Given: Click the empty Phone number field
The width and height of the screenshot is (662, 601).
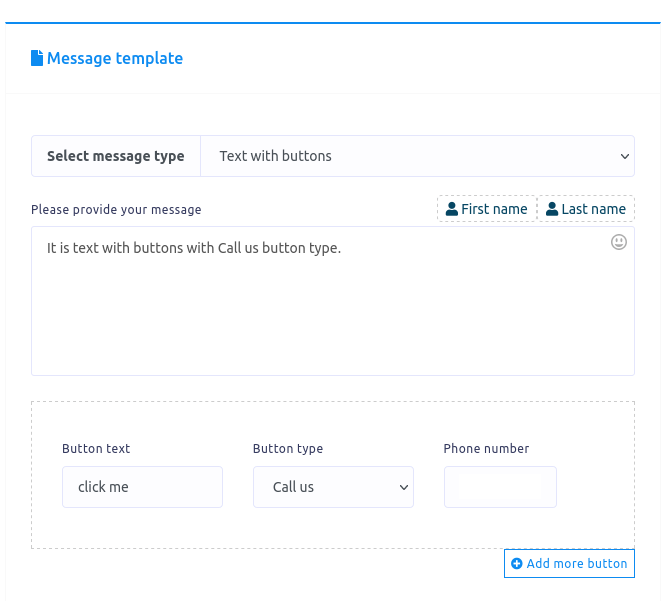Looking at the screenshot, I should 500,487.
